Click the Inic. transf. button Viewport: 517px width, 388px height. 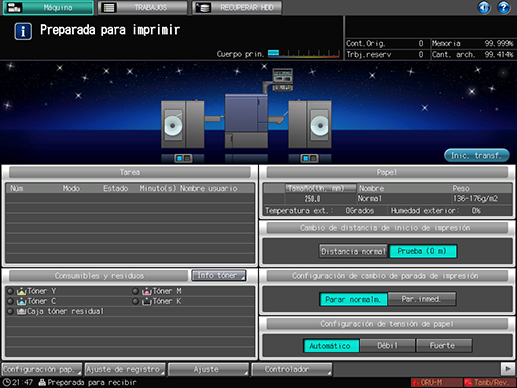pyautogui.click(x=477, y=155)
